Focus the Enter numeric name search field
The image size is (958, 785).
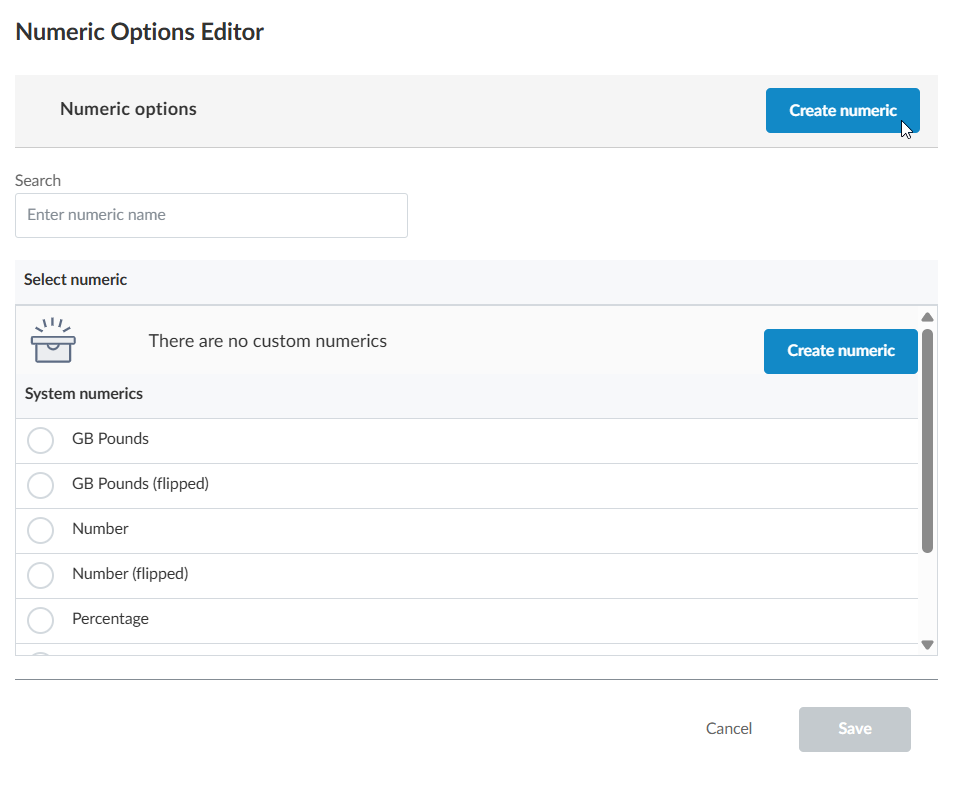click(x=211, y=215)
